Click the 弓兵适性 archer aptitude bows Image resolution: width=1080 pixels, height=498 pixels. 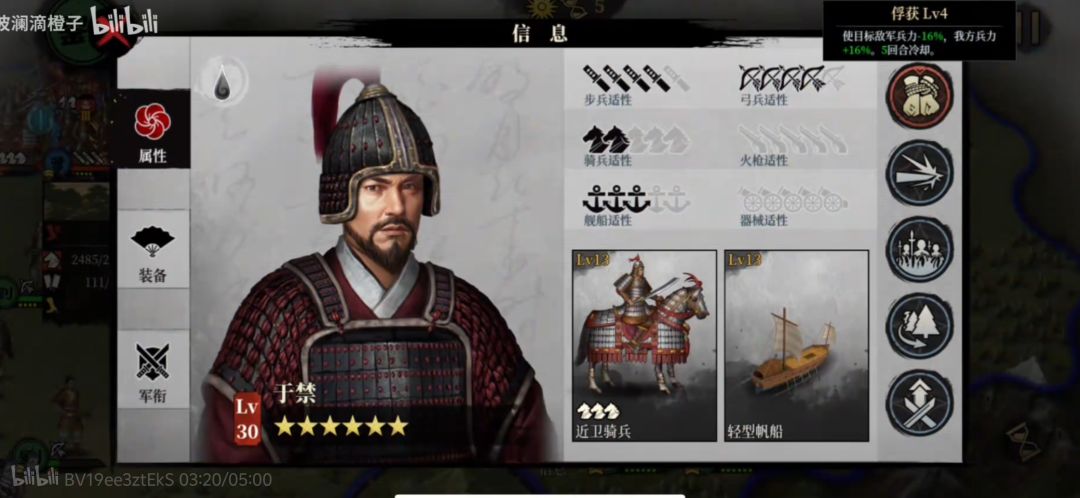[x=791, y=79]
